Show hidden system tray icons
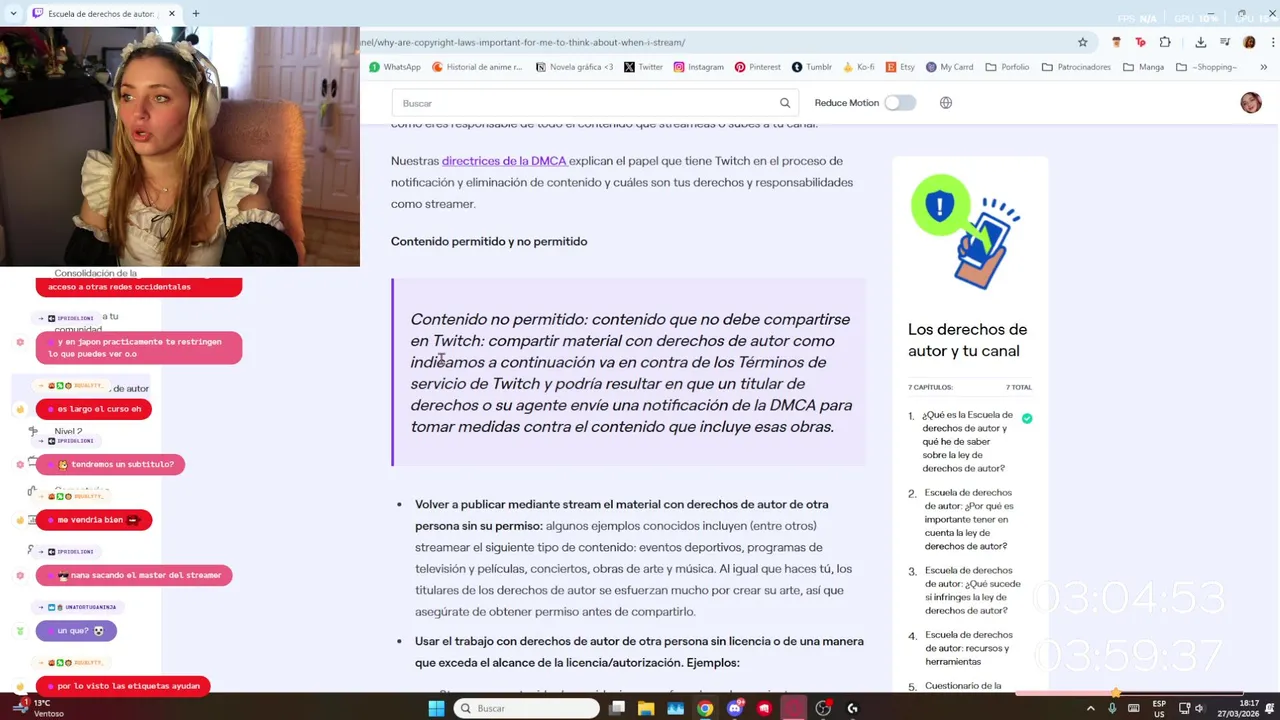Screen dimensions: 1280x720 pos(1091,708)
